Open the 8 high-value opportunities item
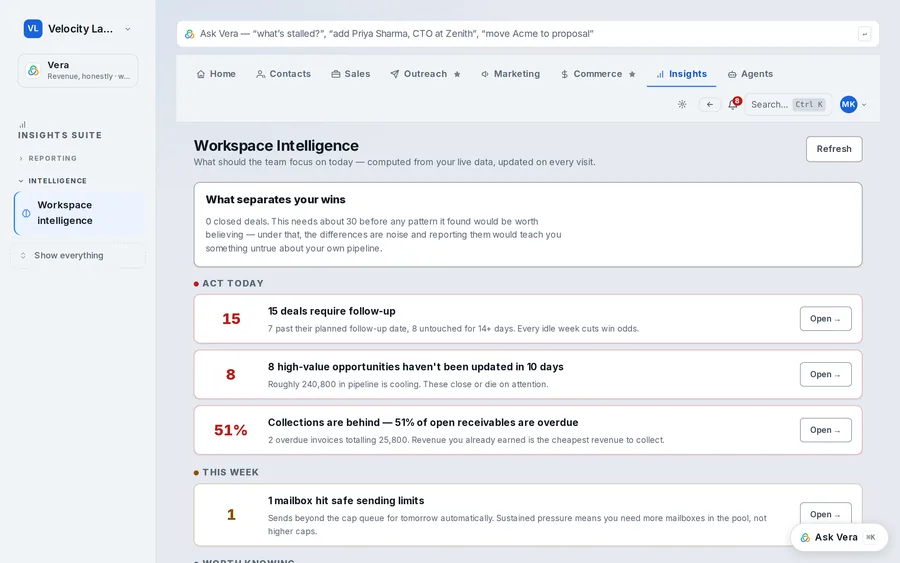The width and height of the screenshot is (900, 563). pos(825,374)
